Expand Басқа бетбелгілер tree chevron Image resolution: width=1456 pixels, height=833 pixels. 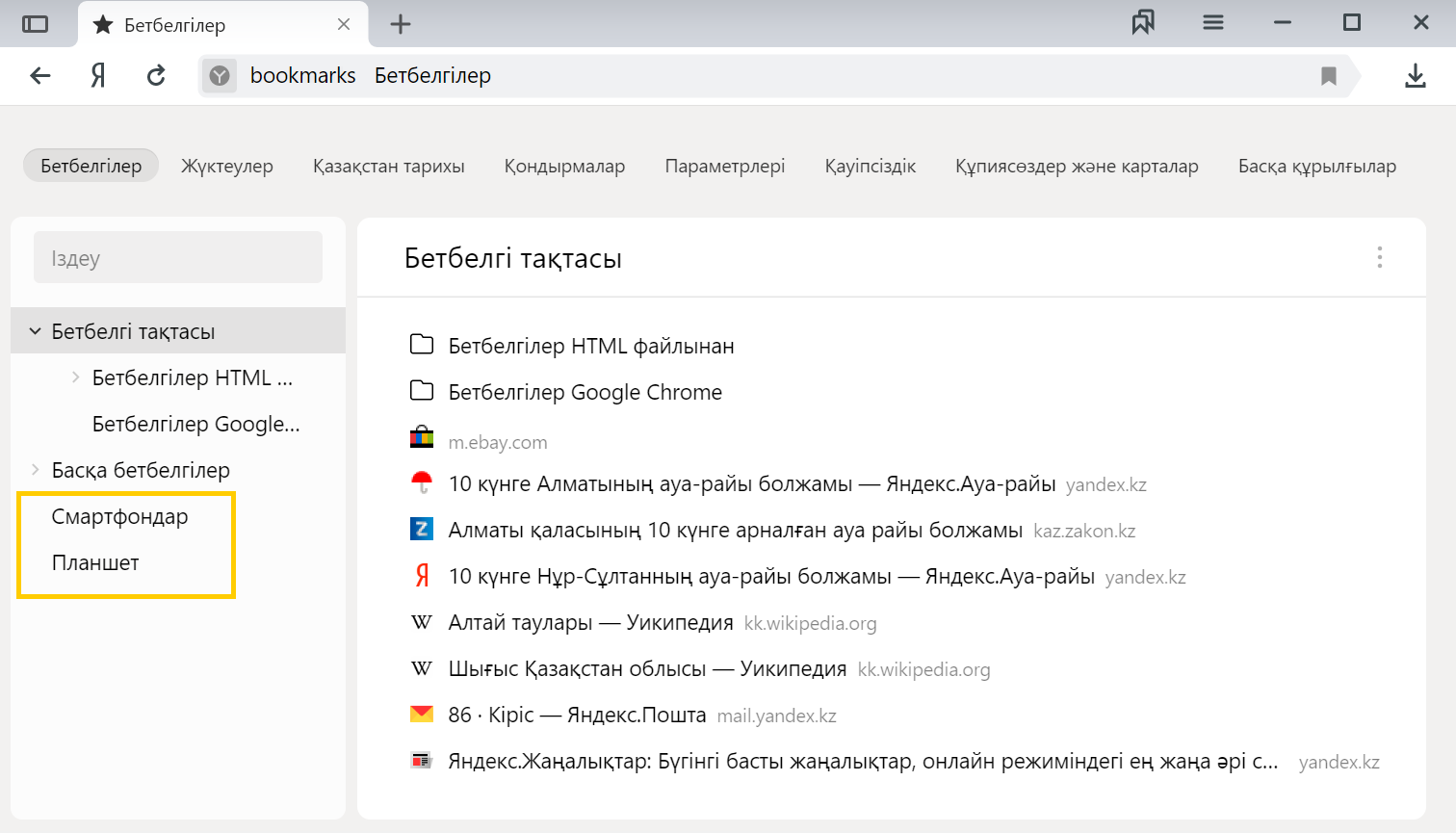tap(35, 470)
